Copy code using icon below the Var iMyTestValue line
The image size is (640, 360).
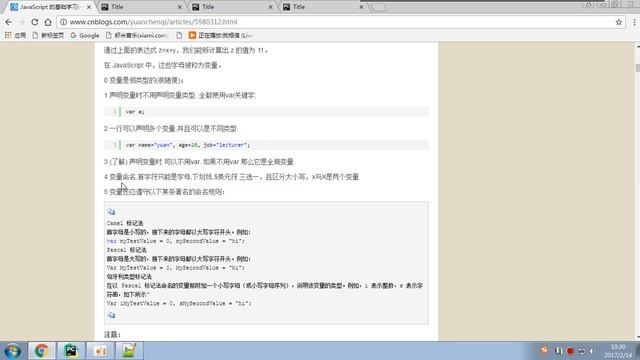[111, 315]
